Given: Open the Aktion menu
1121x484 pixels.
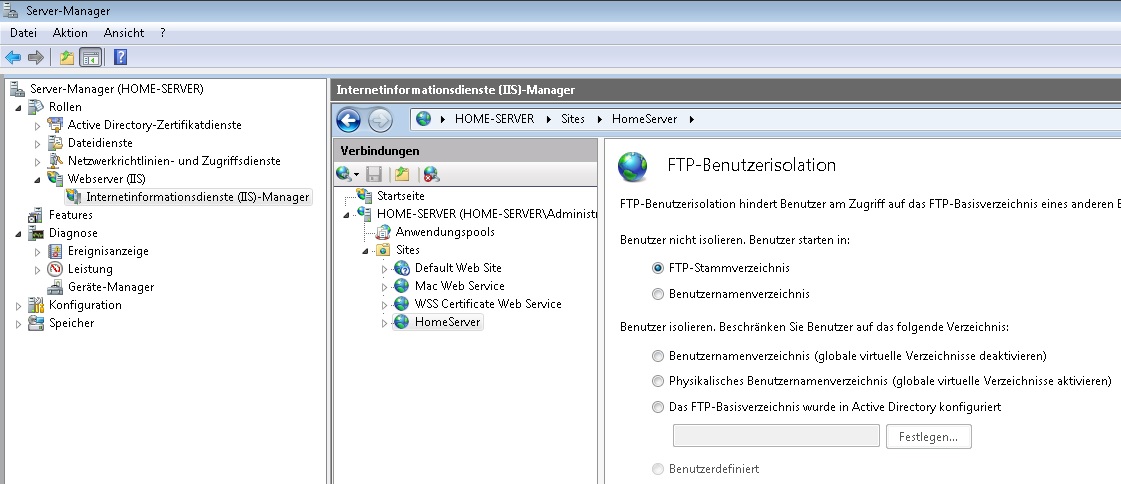Looking at the screenshot, I should [70, 33].
